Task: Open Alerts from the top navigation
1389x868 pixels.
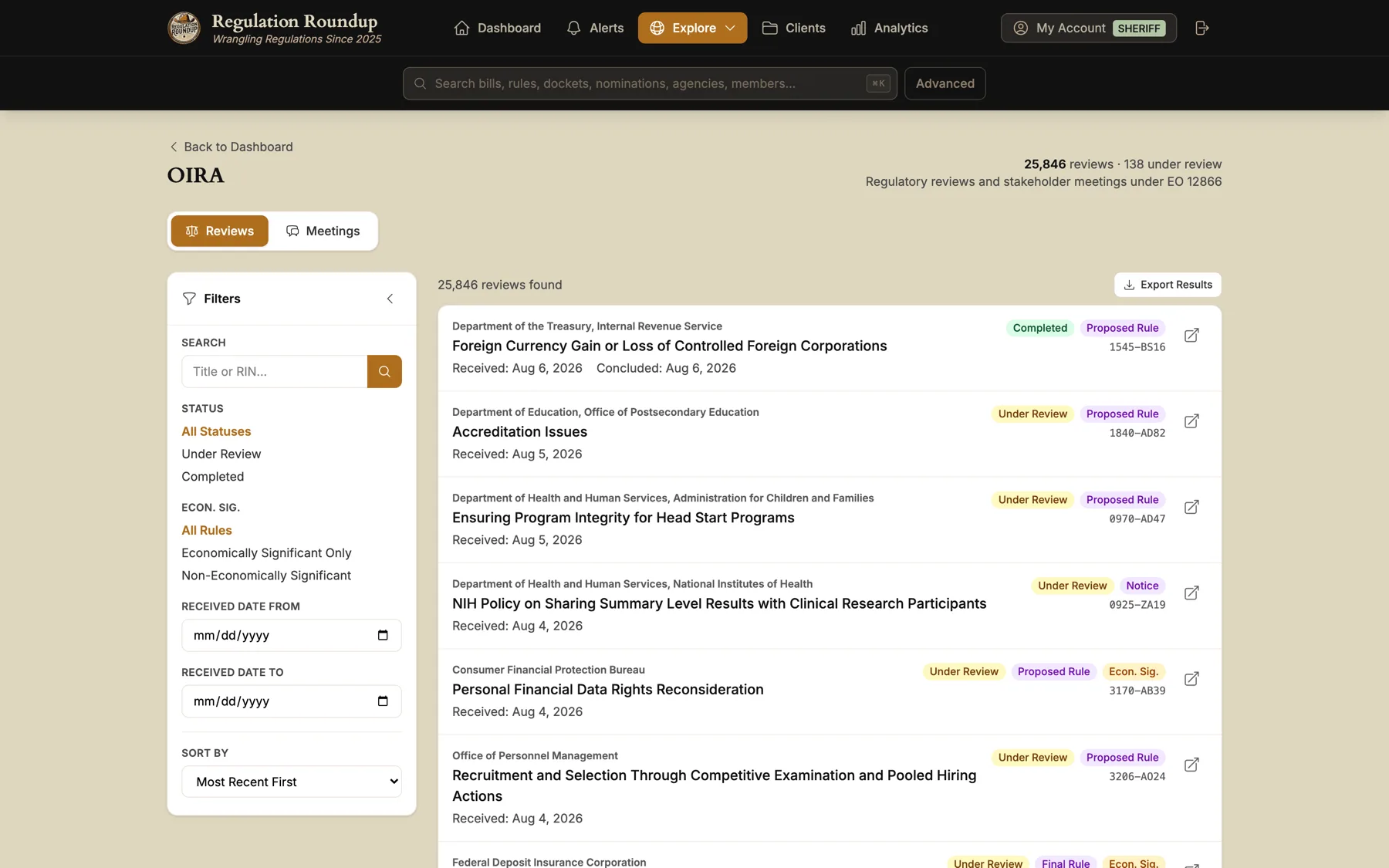Action: pyautogui.click(x=595, y=28)
